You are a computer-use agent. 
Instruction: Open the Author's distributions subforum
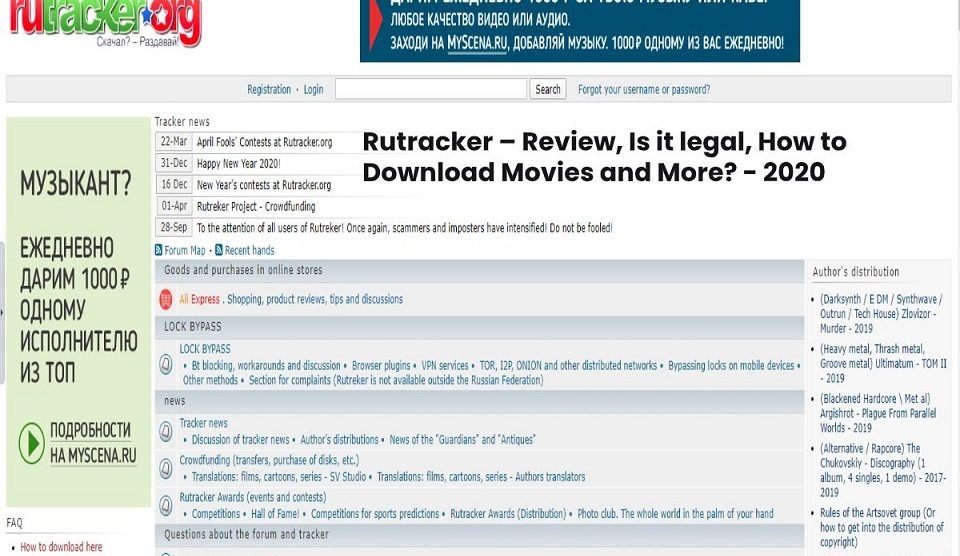click(x=339, y=440)
